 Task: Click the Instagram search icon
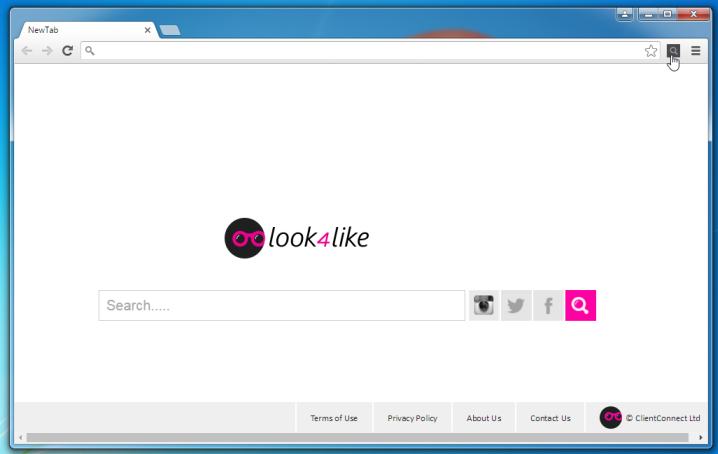tap(484, 305)
